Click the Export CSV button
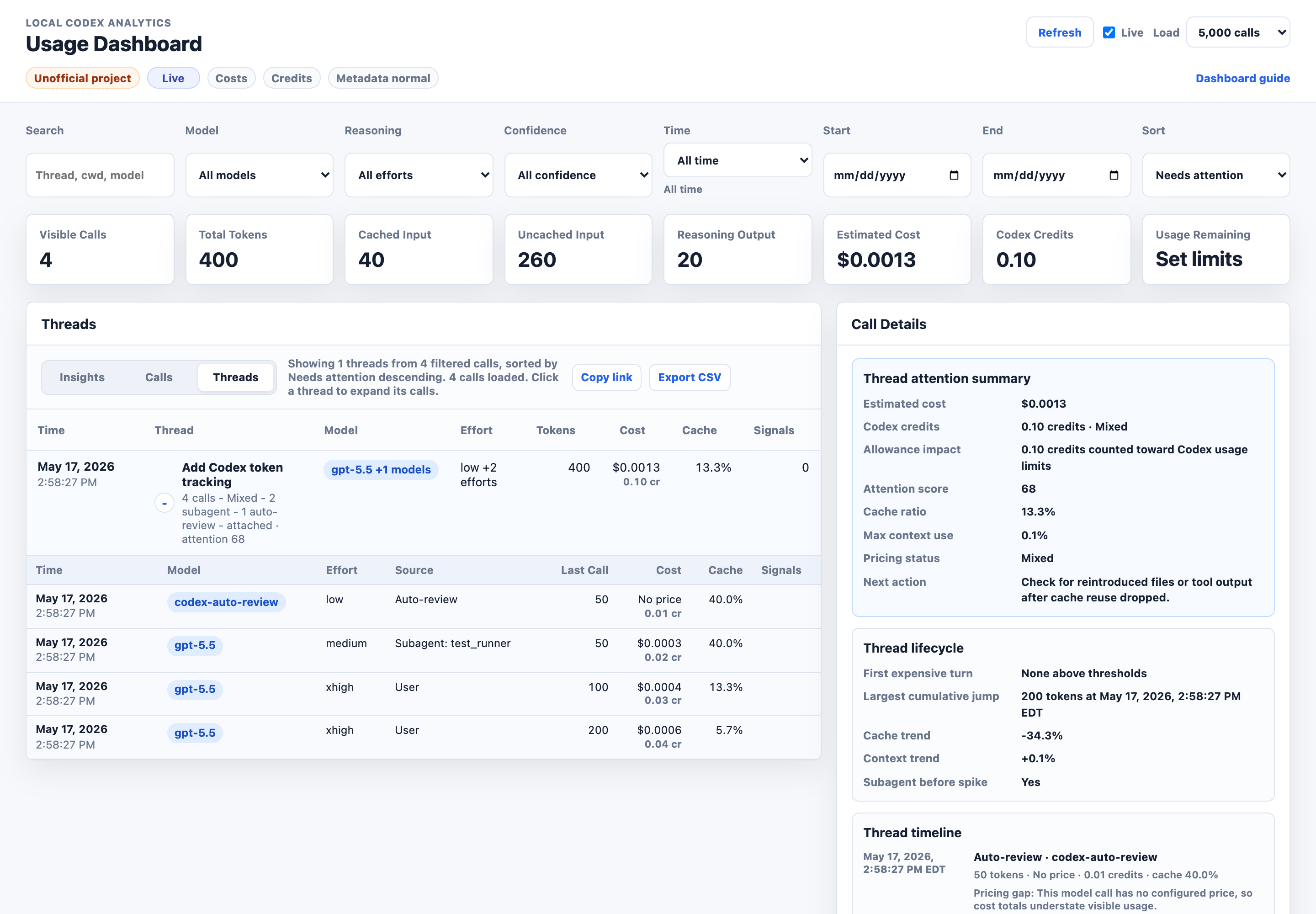1316x914 pixels. 690,377
